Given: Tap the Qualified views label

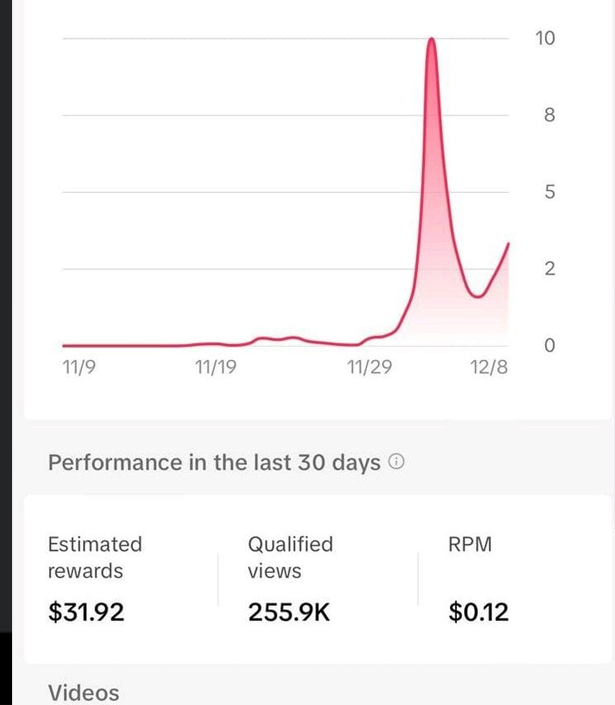Looking at the screenshot, I should click(x=290, y=557).
